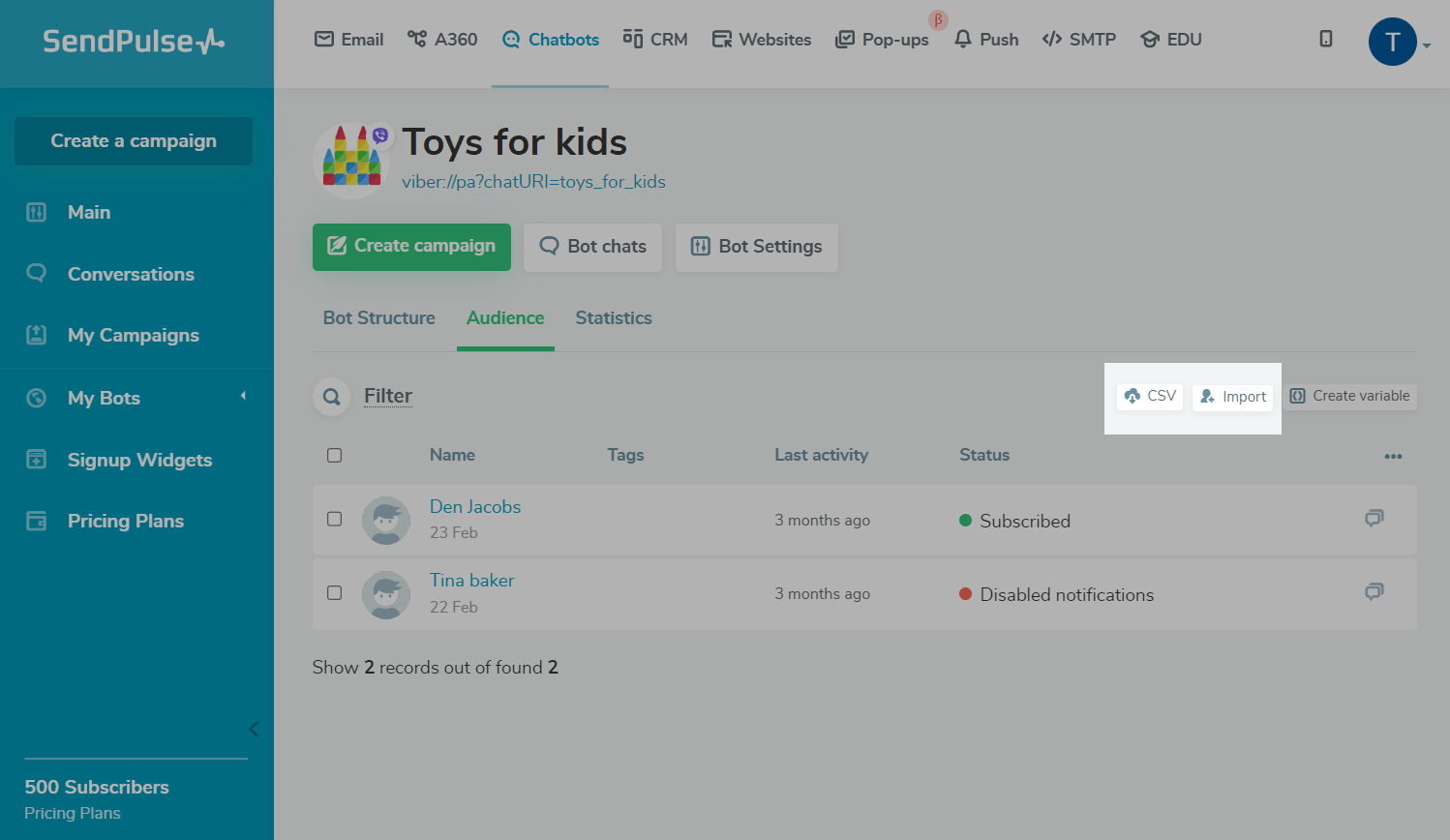Click the Toys for kids bot avatar
Viewport: 1450px width, 840px height.
pyautogui.click(x=351, y=161)
